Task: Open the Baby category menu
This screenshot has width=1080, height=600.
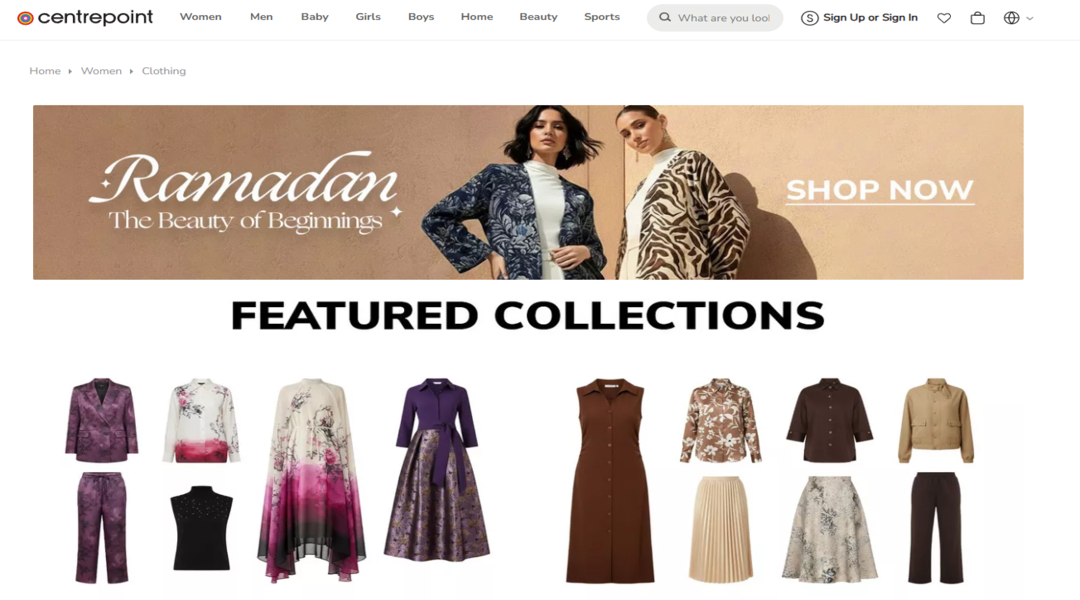Action: (314, 17)
